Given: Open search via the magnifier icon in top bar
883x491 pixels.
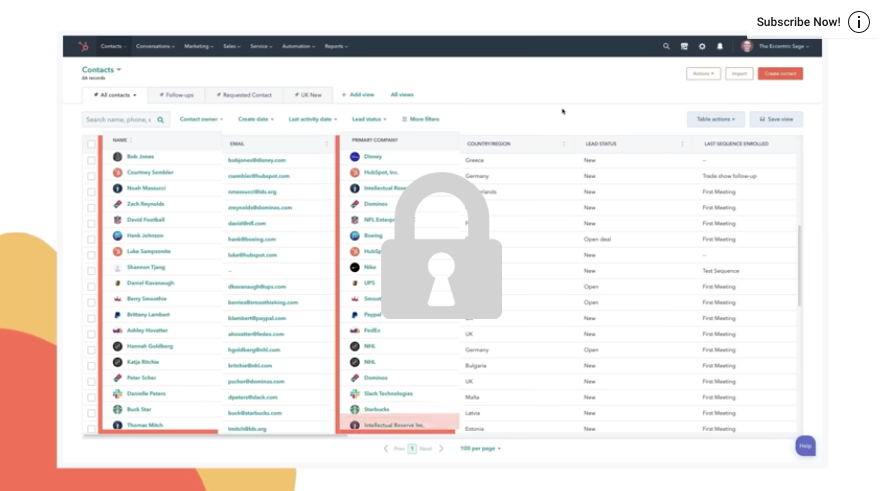Looking at the screenshot, I should pyautogui.click(x=667, y=46).
